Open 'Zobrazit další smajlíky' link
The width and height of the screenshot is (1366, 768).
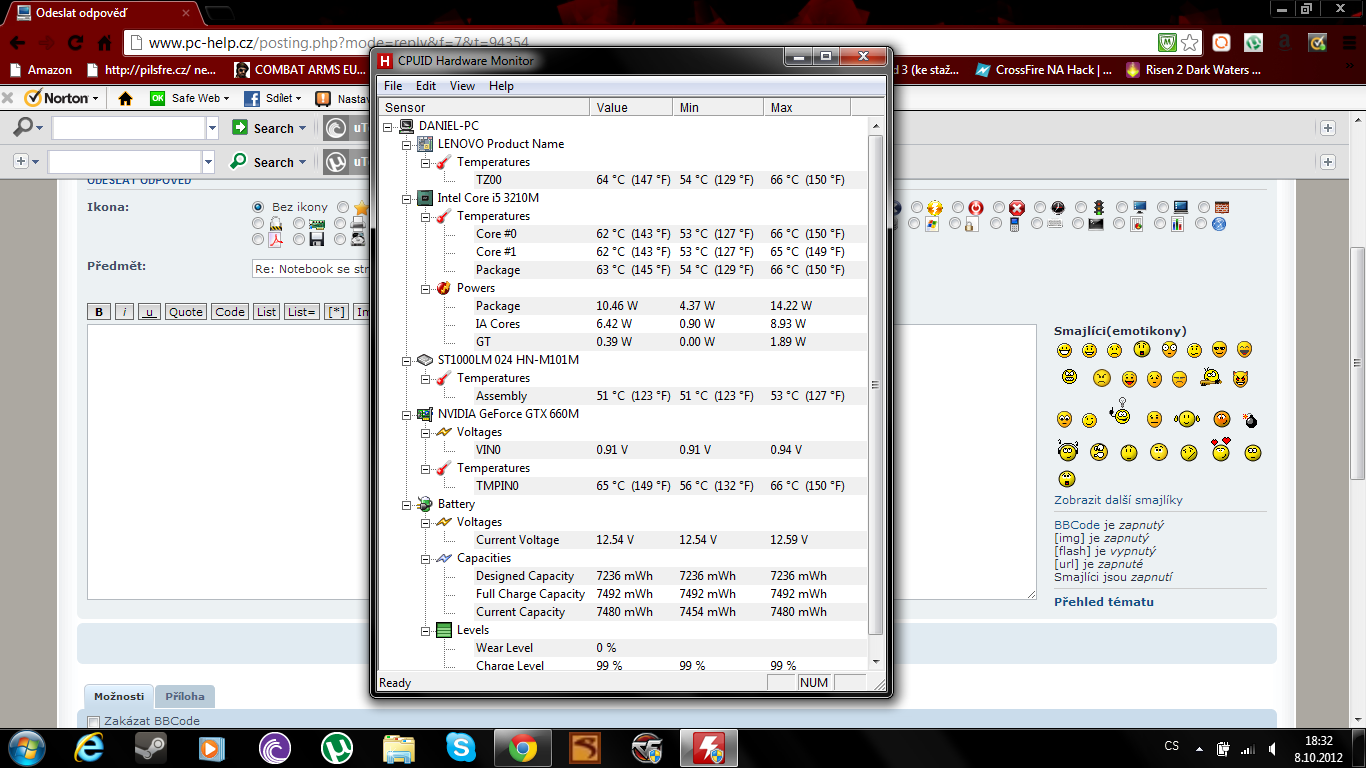pos(1118,500)
